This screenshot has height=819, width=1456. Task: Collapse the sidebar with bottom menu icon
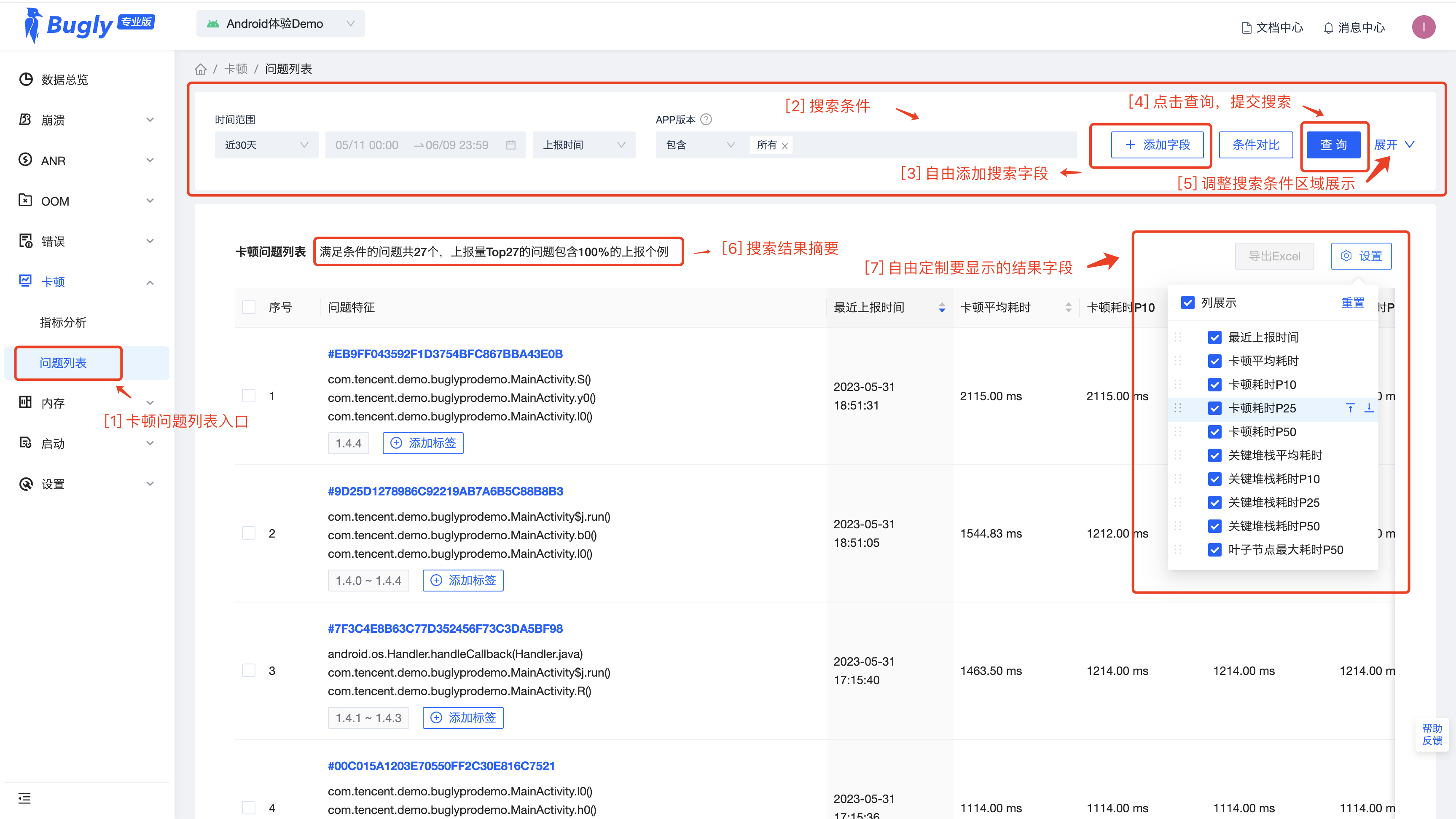tap(24, 798)
